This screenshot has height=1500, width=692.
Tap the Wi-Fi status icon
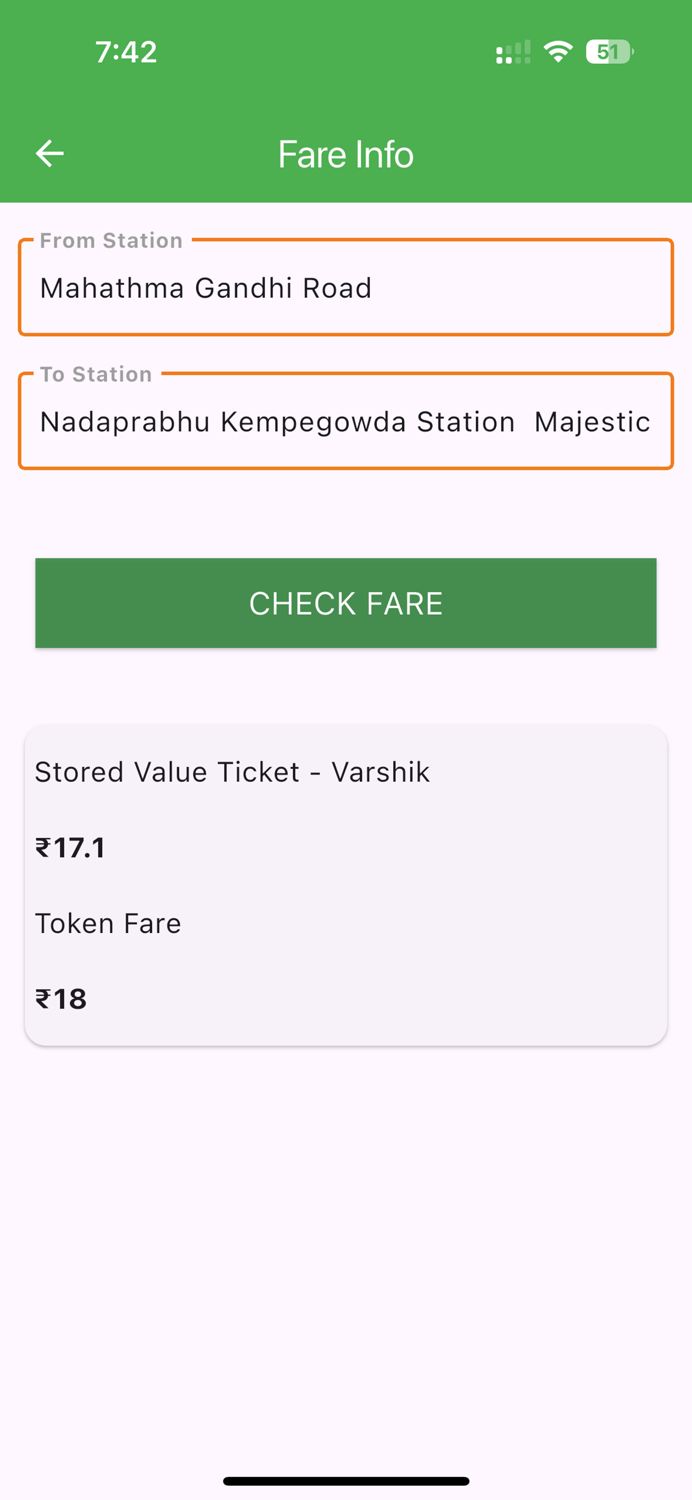pos(556,51)
